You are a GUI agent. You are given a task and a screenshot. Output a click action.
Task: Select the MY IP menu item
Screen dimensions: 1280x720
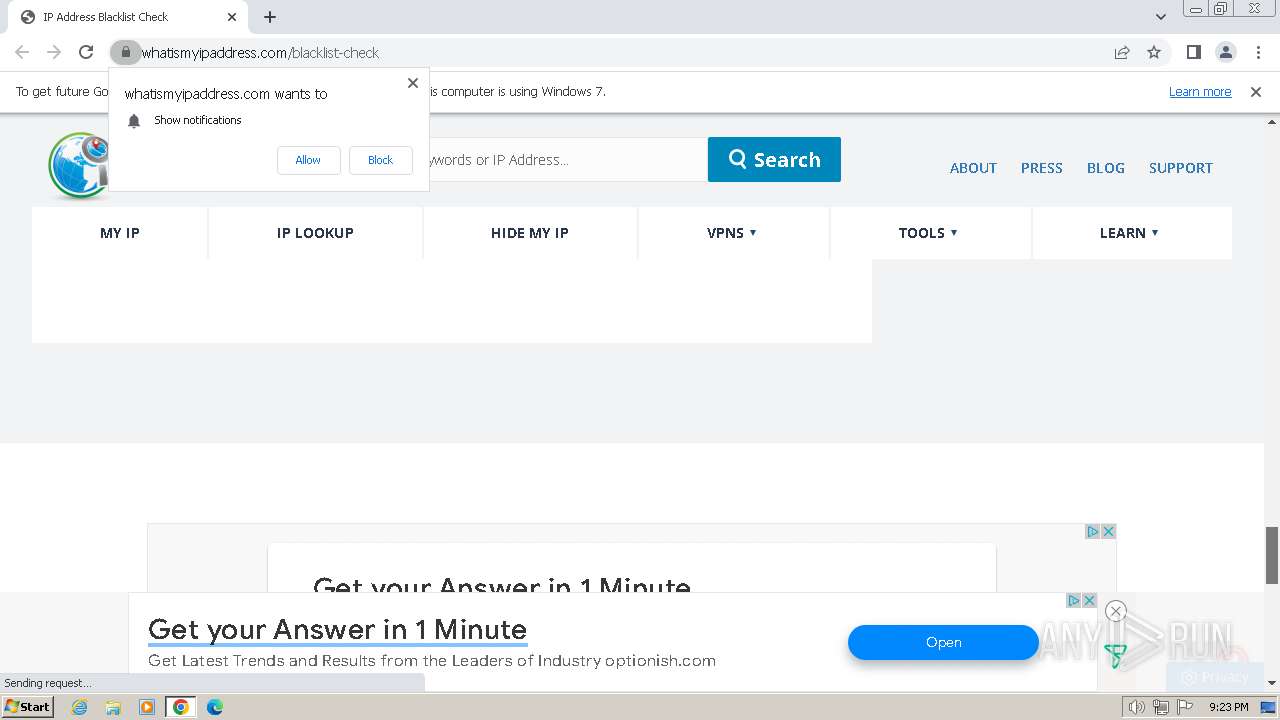click(120, 233)
